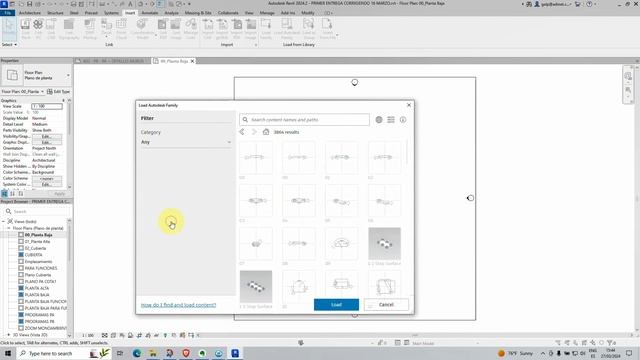Open File Explorer from the taskbar
This screenshot has height=360, width=640.
(153, 353)
